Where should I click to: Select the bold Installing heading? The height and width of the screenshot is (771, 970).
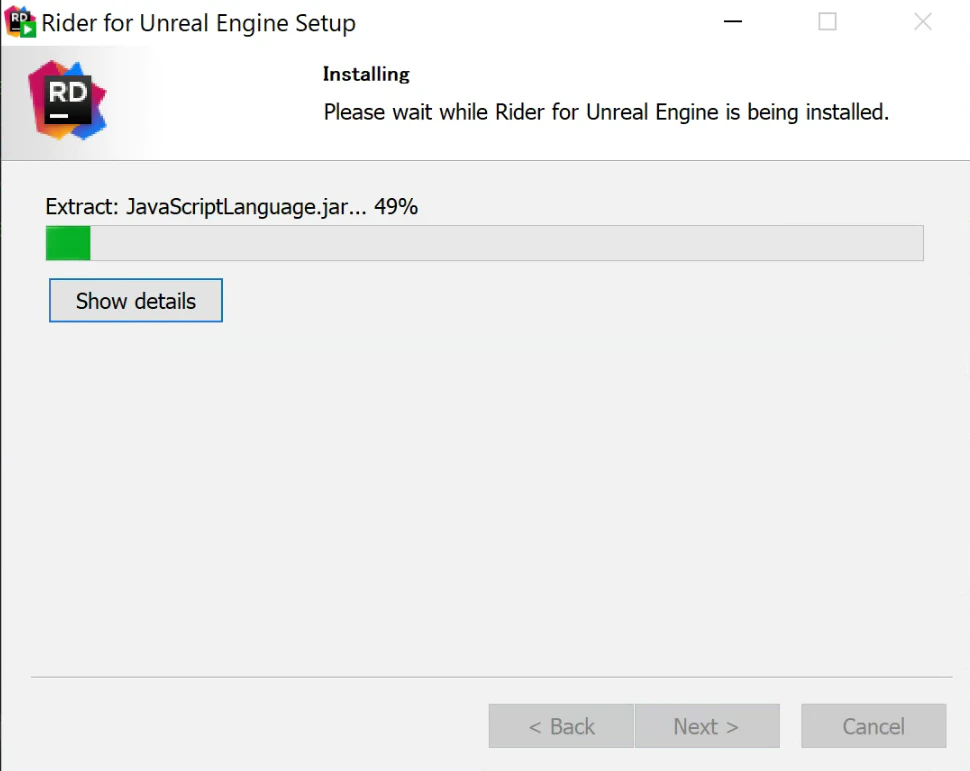[x=366, y=74]
